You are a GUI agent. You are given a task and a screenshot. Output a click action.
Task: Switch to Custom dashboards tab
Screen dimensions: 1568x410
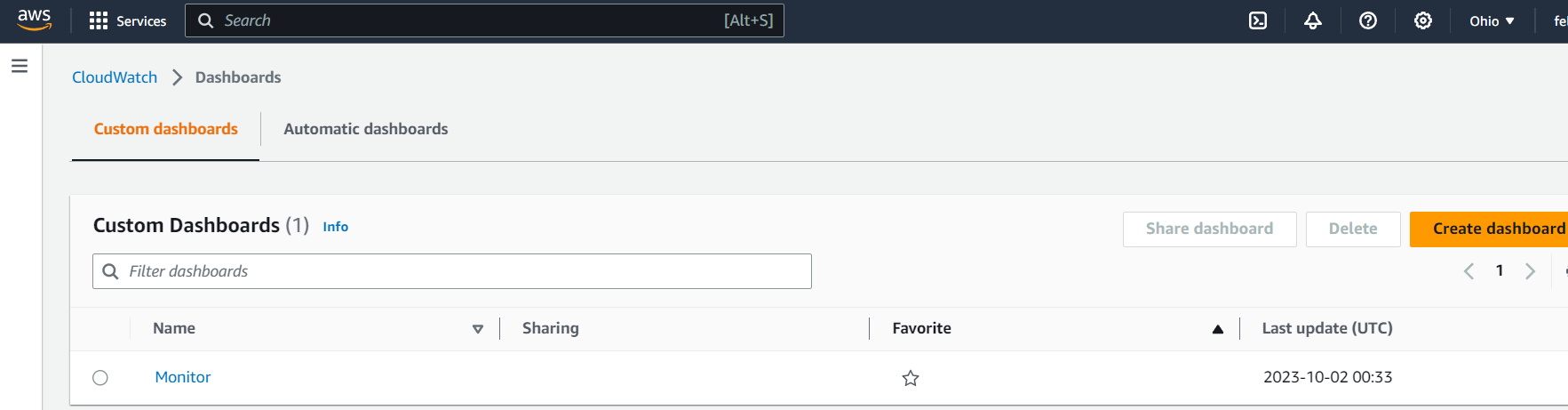tap(166, 129)
